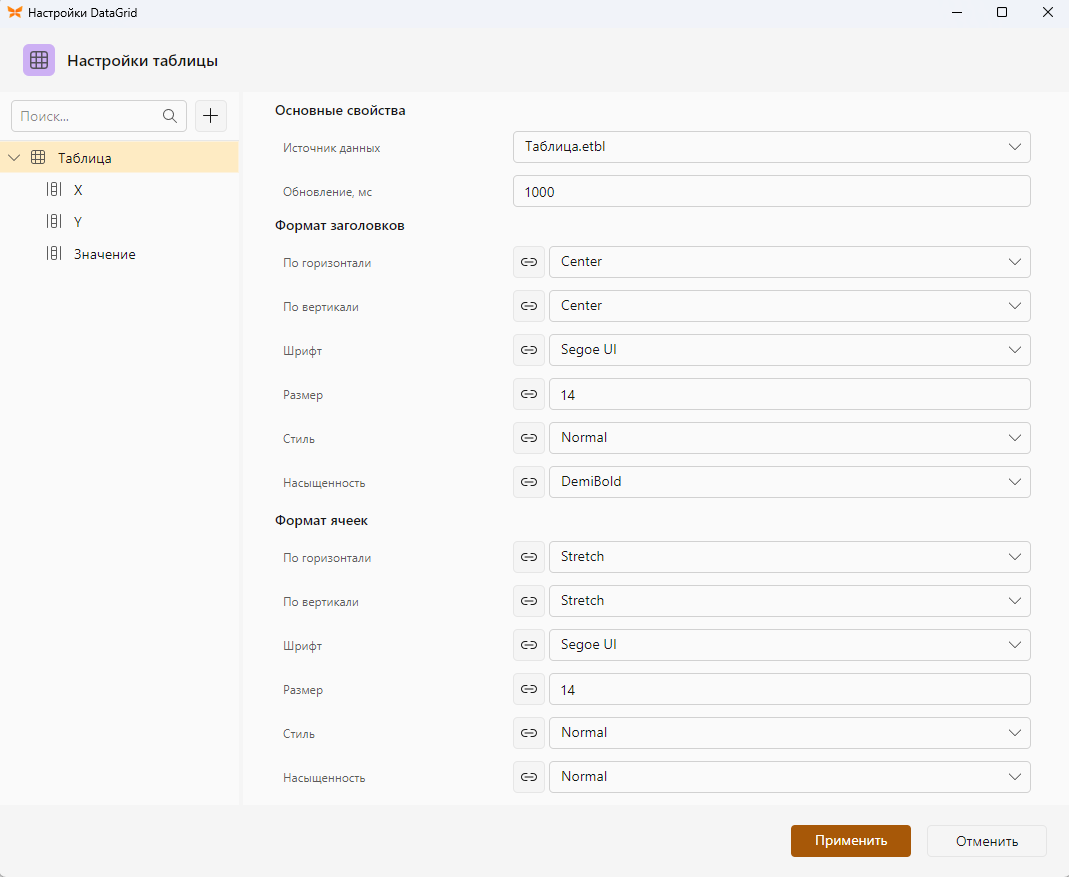This screenshot has height=877, width=1069.
Task: Open header По горизонтали Center dropdown
Action: pyautogui.click(x=789, y=262)
